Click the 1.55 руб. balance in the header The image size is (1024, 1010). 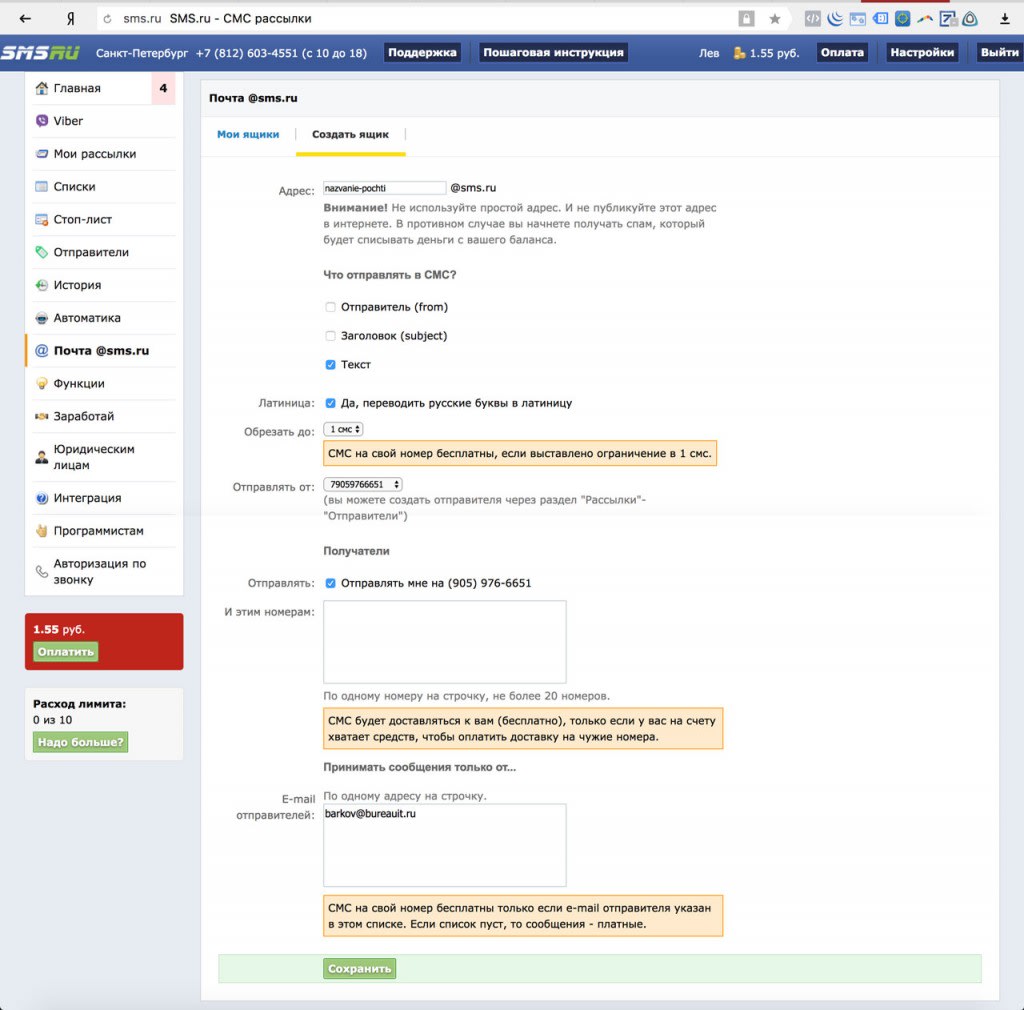tap(775, 53)
